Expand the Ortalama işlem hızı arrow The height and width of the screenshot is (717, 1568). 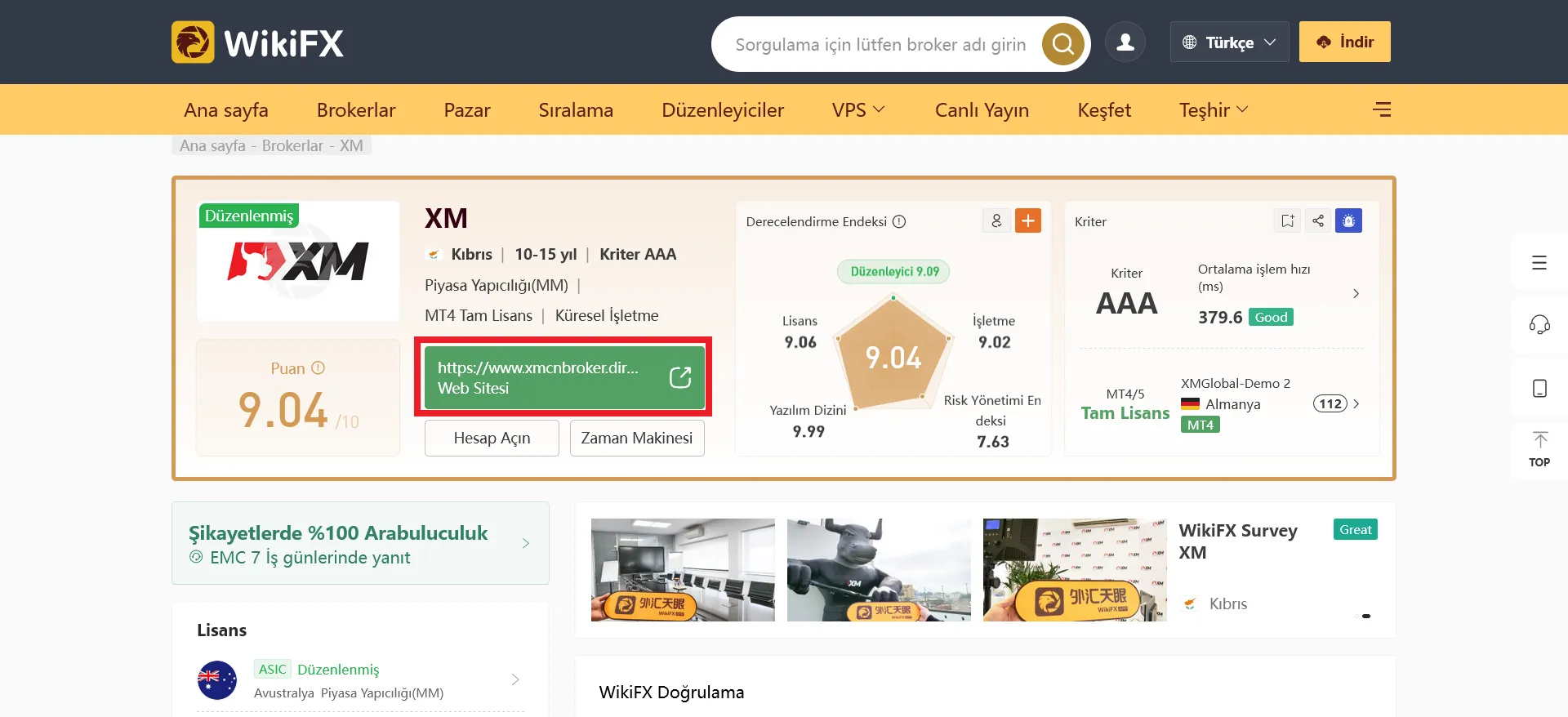click(x=1356, y=293)
